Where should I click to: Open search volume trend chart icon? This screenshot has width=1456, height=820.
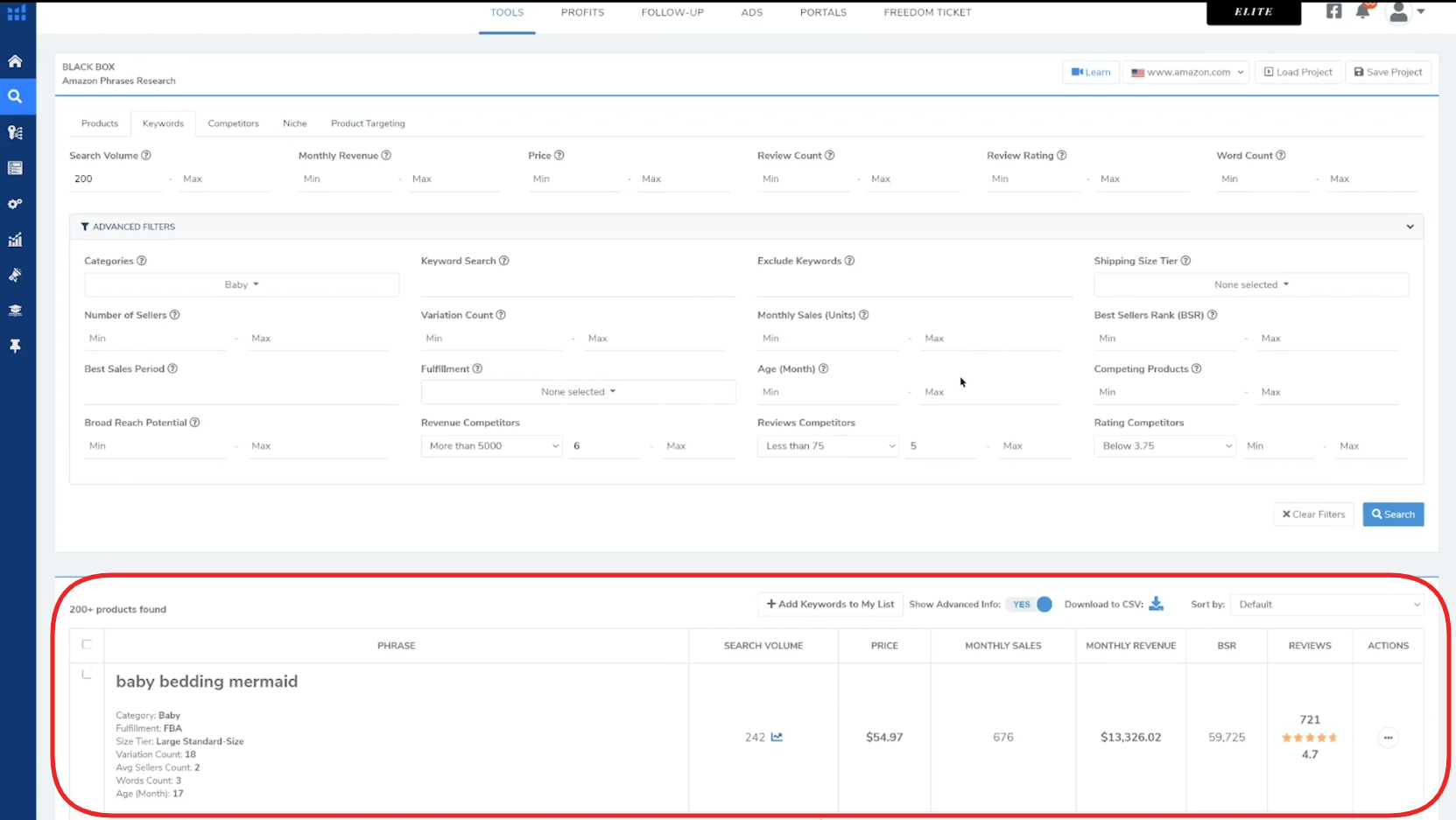(x=777, y=737)
